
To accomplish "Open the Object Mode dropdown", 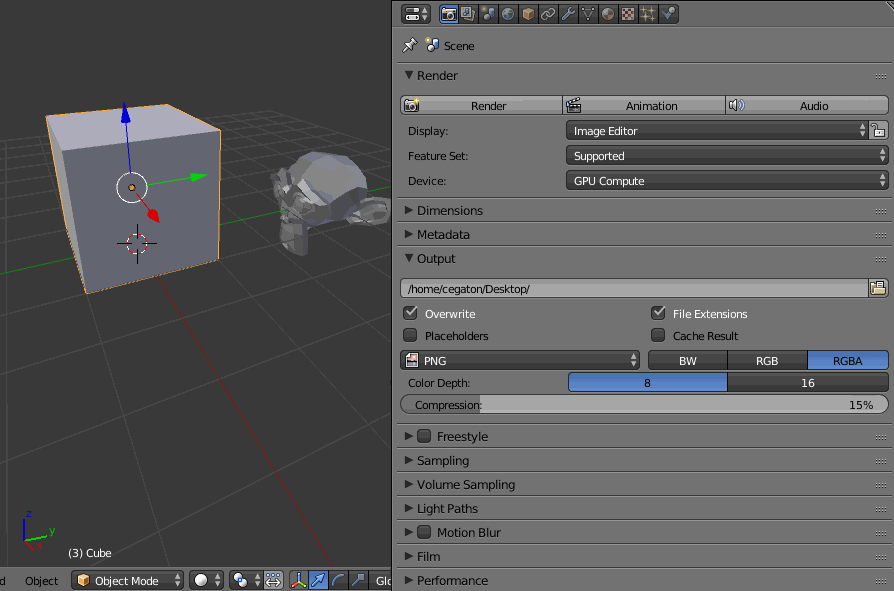I will [x=127, y=580].
